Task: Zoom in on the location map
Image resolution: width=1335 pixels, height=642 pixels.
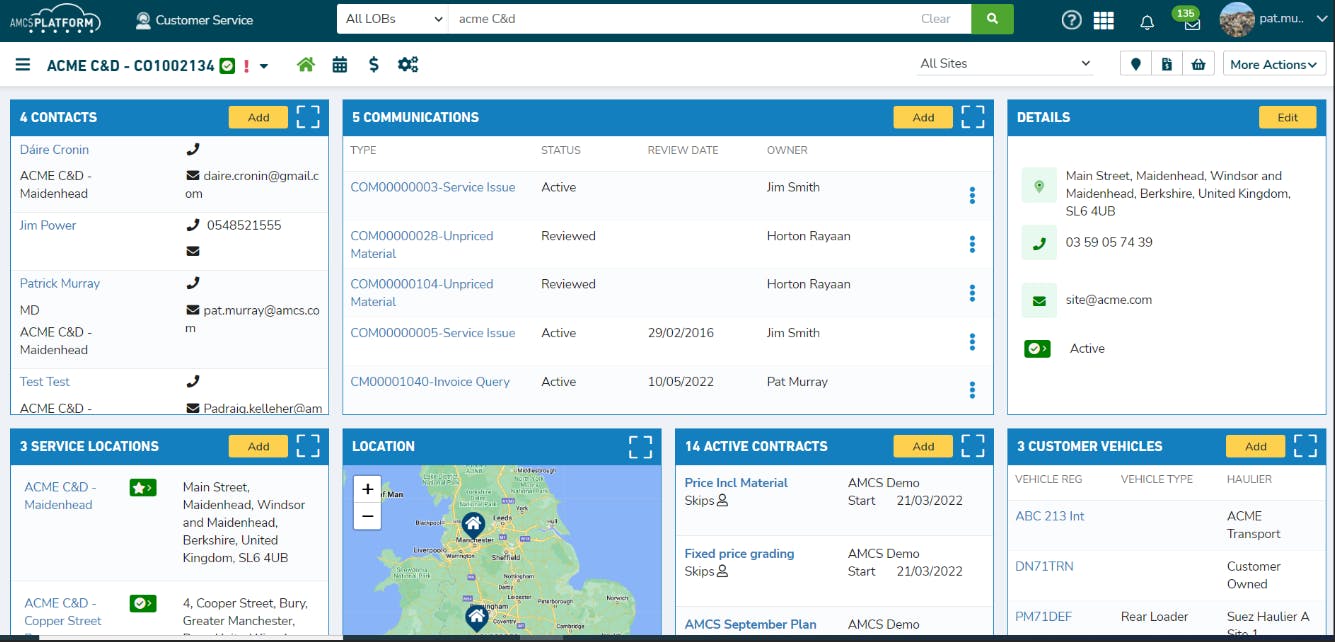Action: click(x=367, y=489)
